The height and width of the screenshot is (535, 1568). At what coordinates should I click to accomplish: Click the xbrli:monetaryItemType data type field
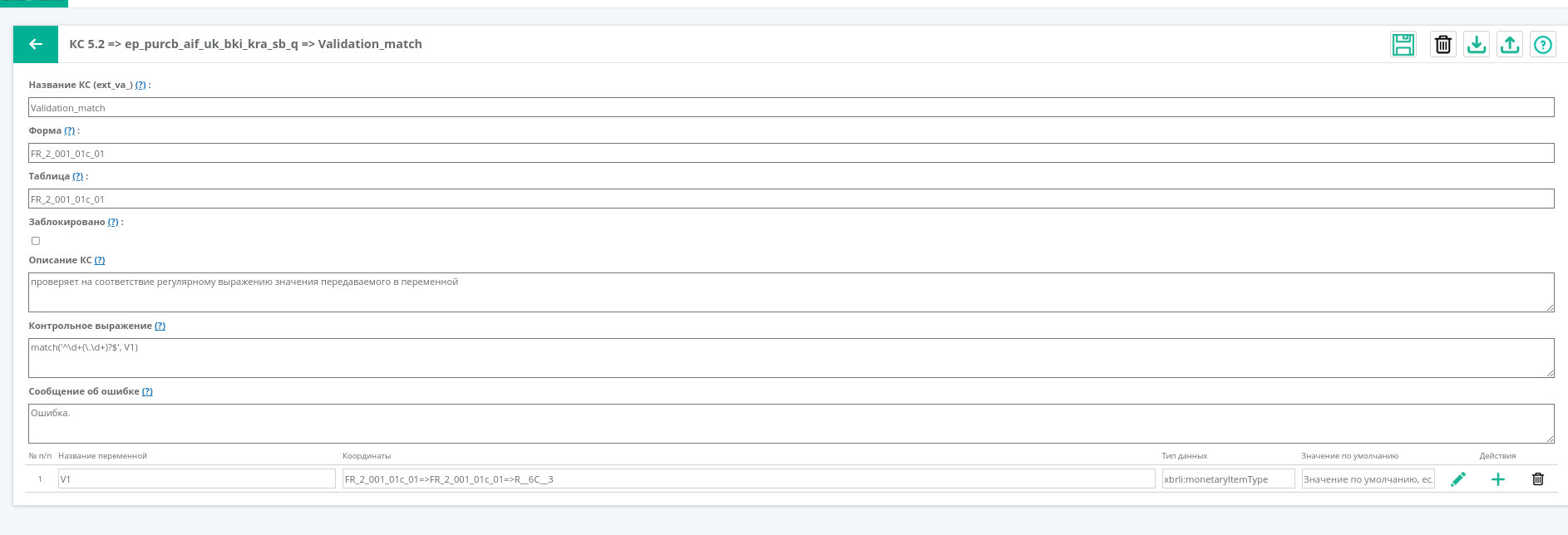(1229, 479)
